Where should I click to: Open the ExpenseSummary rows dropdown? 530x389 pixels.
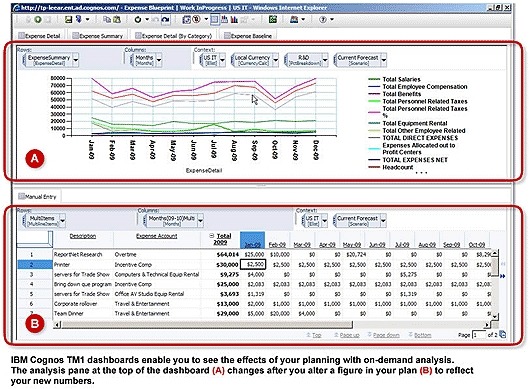(x=76, y=60)
